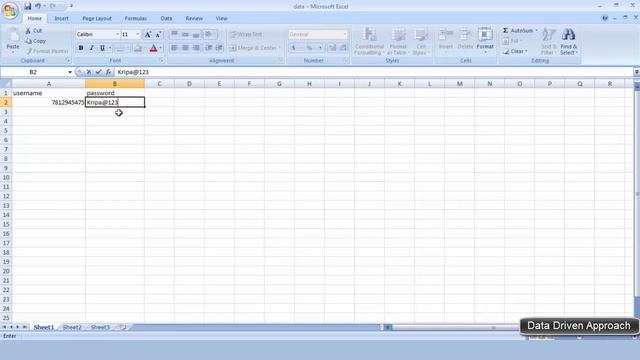Click the Save icon in Quick Access Toolbar

click(x=27, y=6)
